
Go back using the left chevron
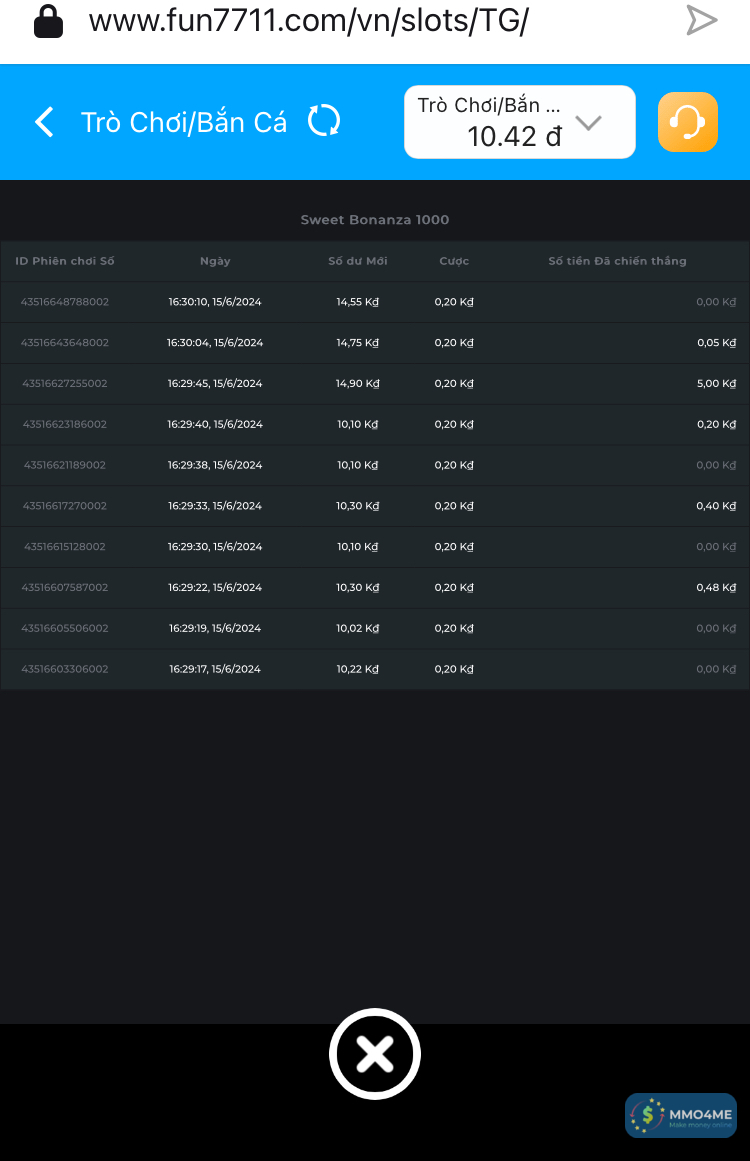[44, 122]
